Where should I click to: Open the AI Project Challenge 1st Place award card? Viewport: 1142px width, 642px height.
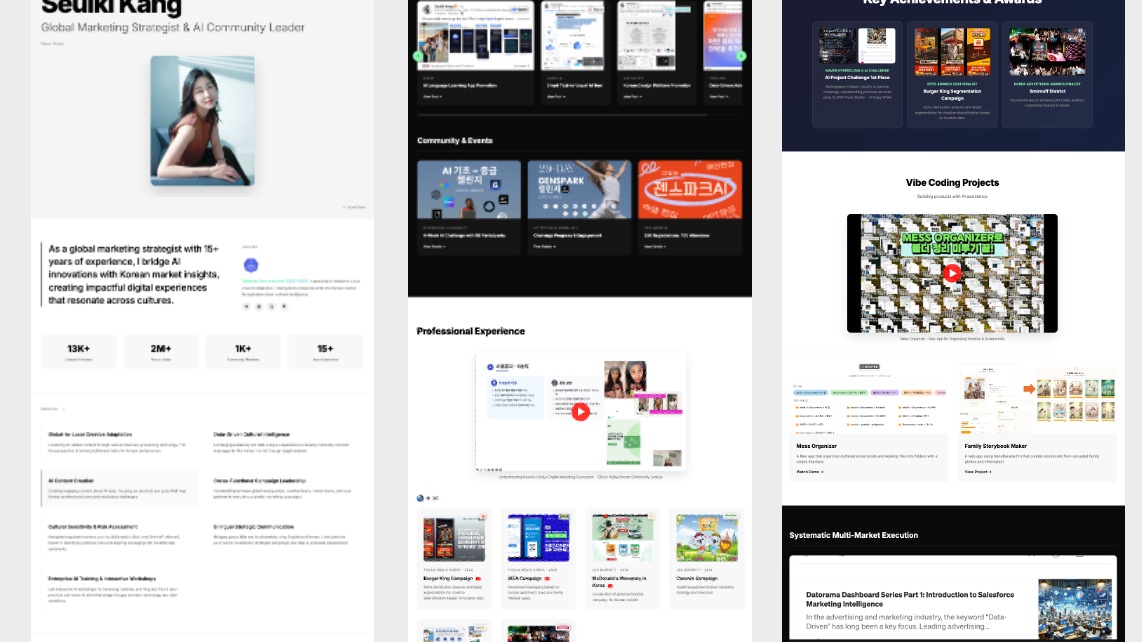coord(857,75)
